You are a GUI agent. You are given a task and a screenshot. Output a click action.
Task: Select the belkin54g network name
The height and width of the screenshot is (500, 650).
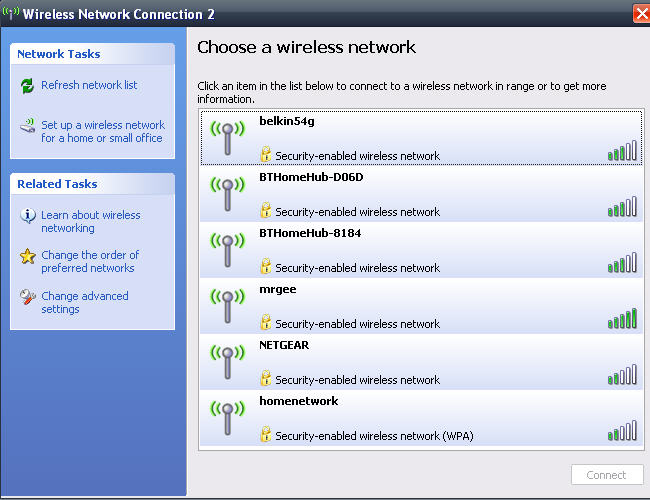click(287, 121)
